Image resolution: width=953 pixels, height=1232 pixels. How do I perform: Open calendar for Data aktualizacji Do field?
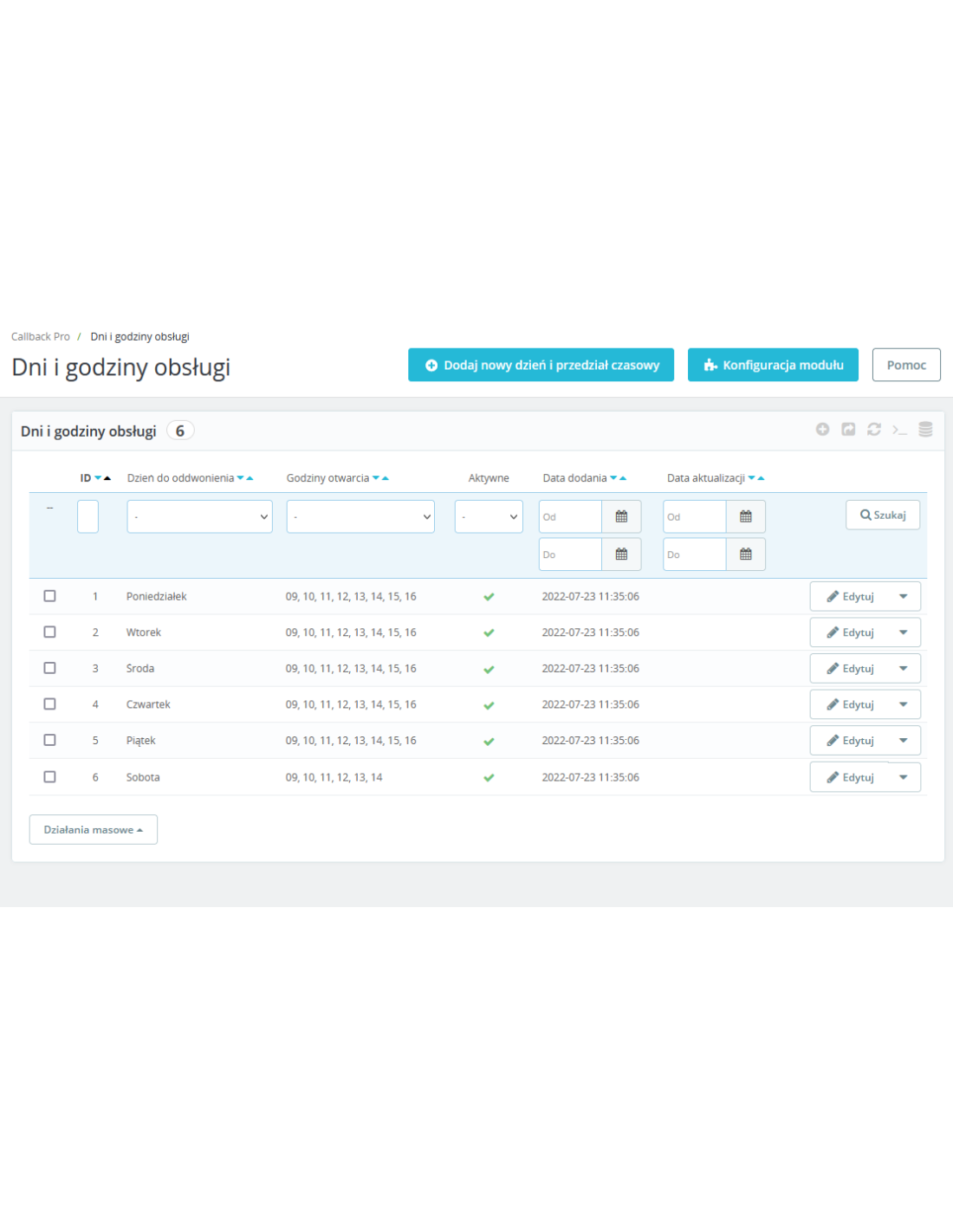point(746,554)
